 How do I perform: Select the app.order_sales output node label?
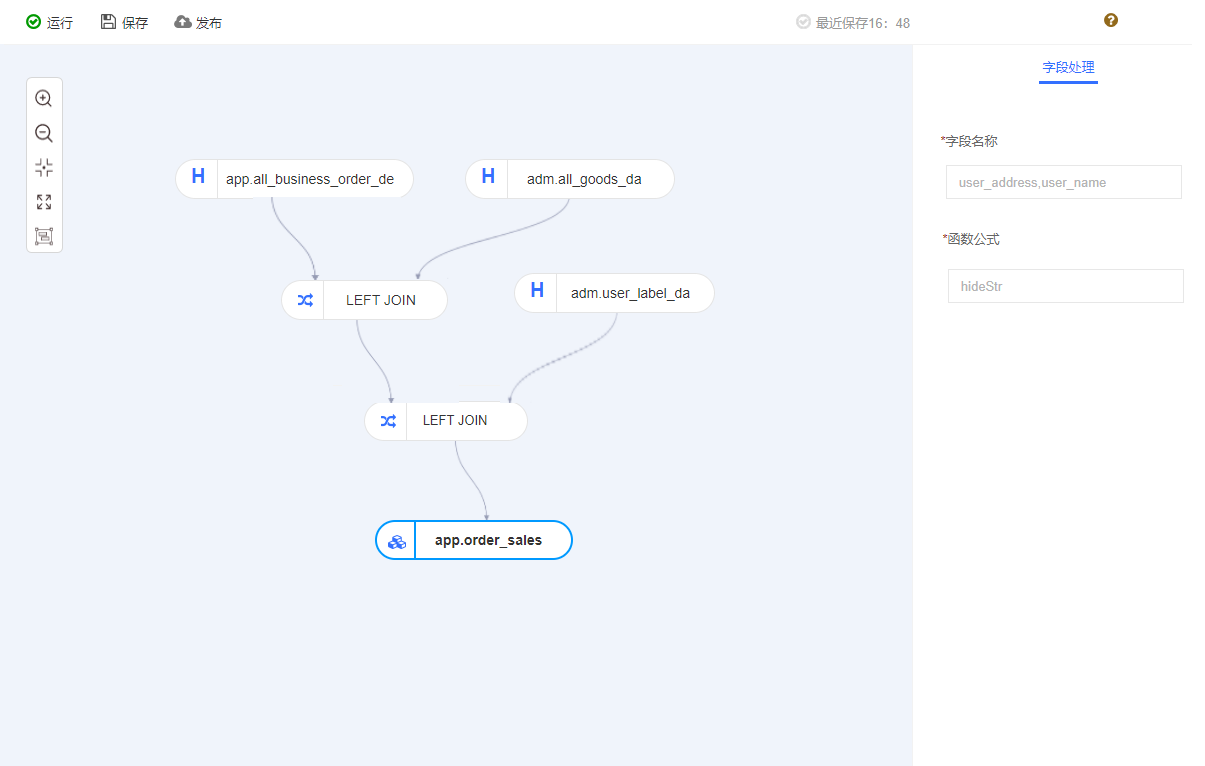[488, 541]
